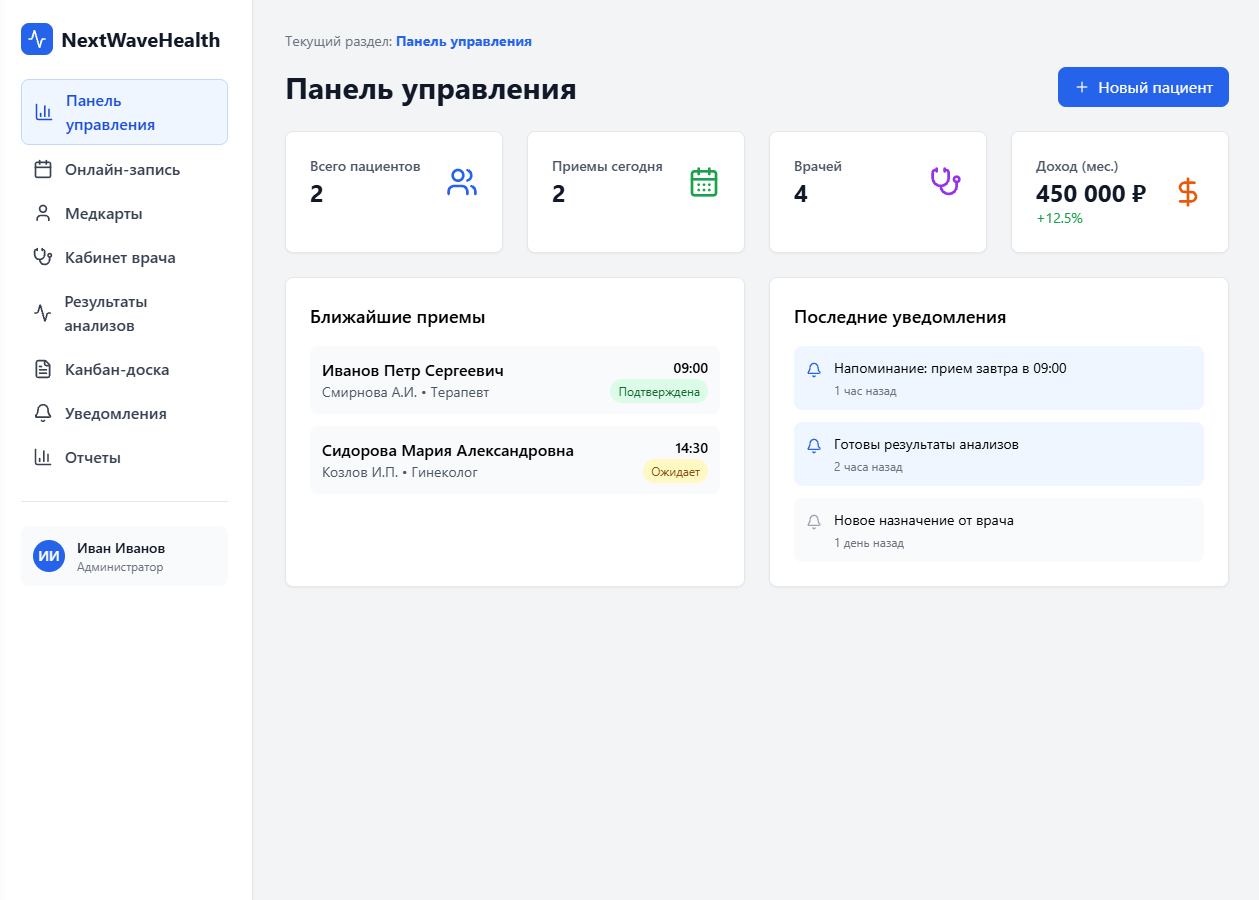Viewport: 1259px width, 900px height.
Task: Click the Отчеты chart icon
Action: tap(41, 457)
